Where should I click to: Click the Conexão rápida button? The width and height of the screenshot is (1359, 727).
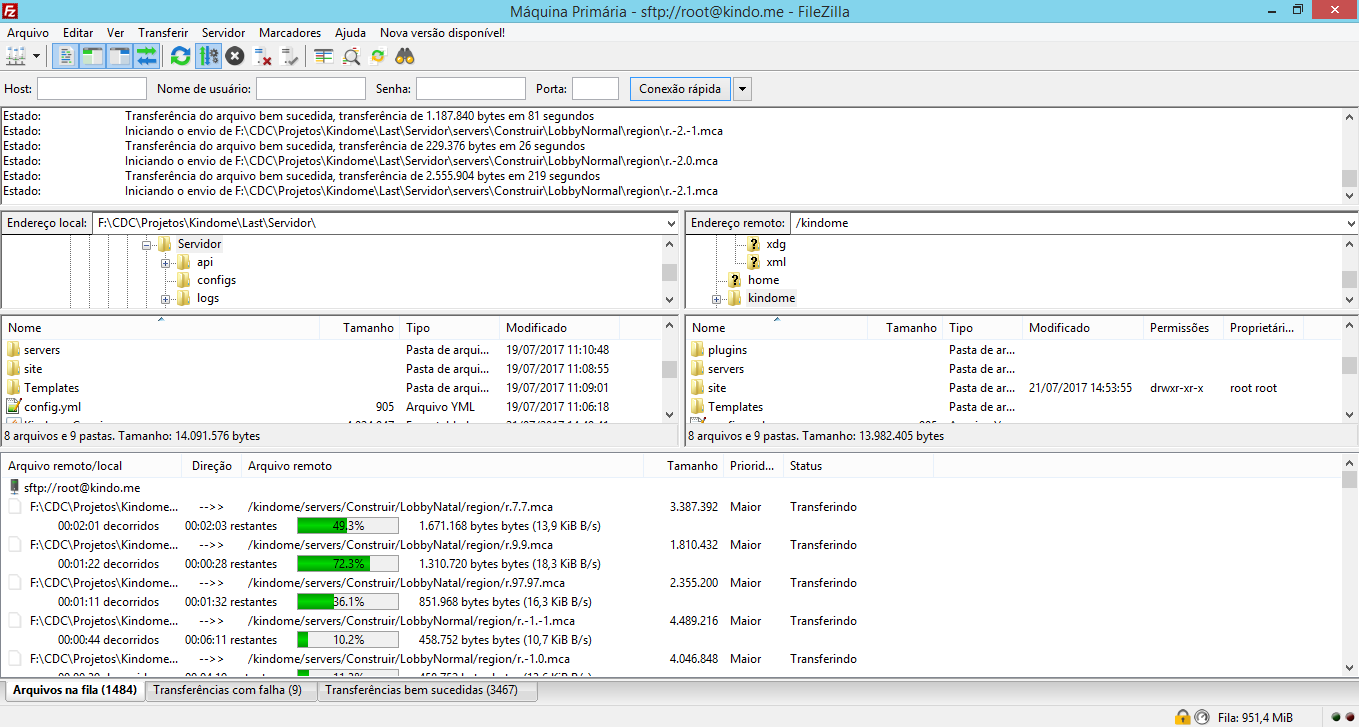click(680, 89)
